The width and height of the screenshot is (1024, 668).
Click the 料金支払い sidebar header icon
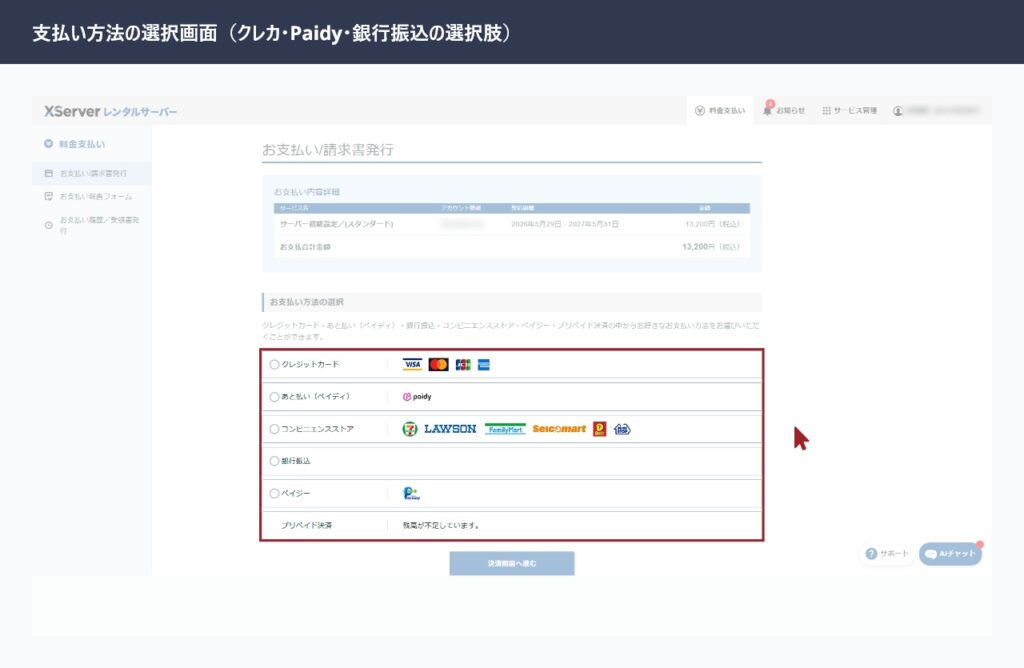click(x=48, y=144)
